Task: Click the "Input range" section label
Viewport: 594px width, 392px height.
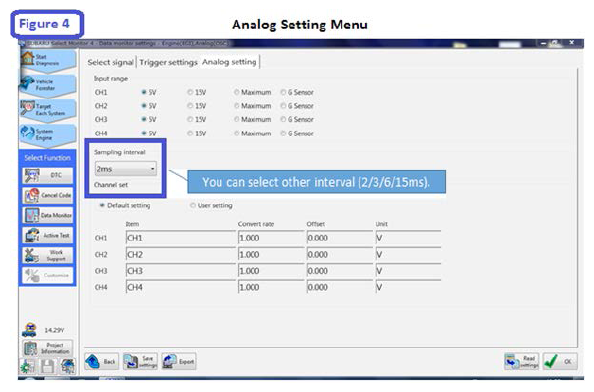Action: 111,78
